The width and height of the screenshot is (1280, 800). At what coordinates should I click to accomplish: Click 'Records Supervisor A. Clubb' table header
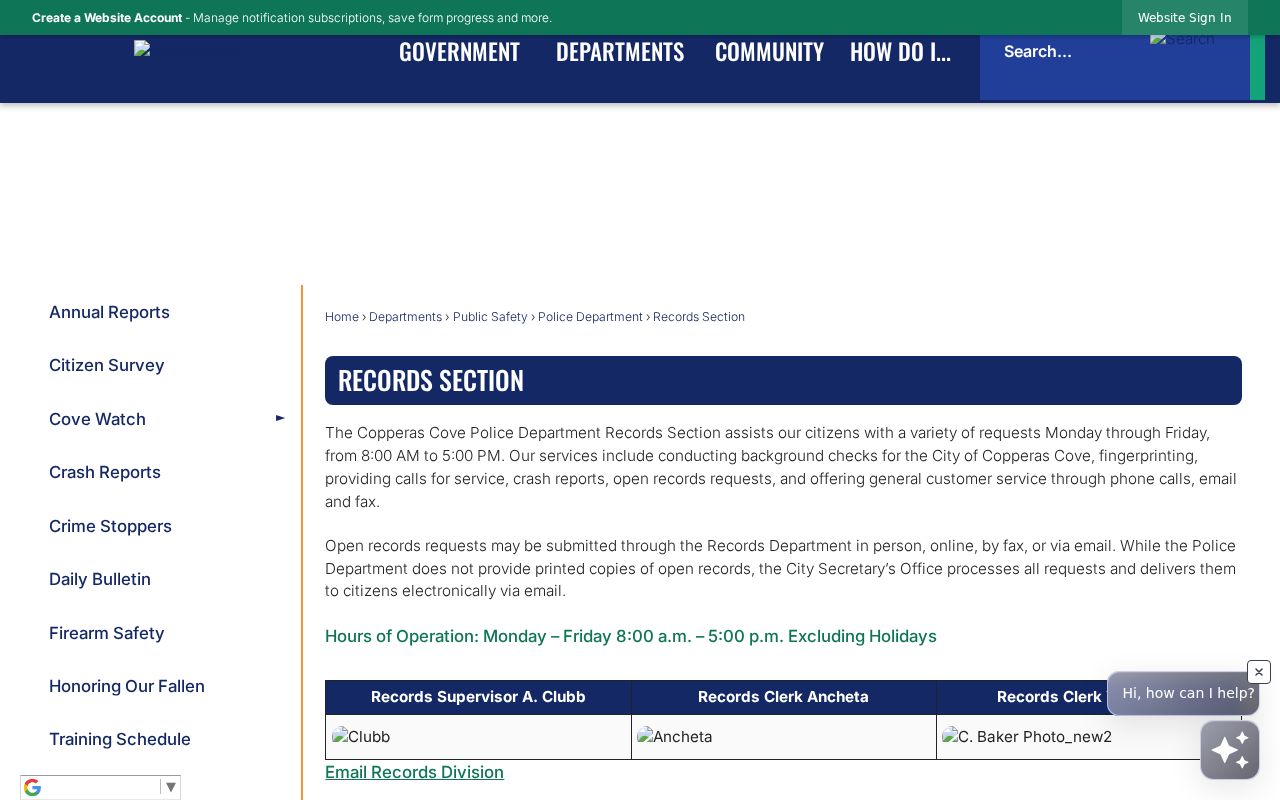(x=478, y=697)
